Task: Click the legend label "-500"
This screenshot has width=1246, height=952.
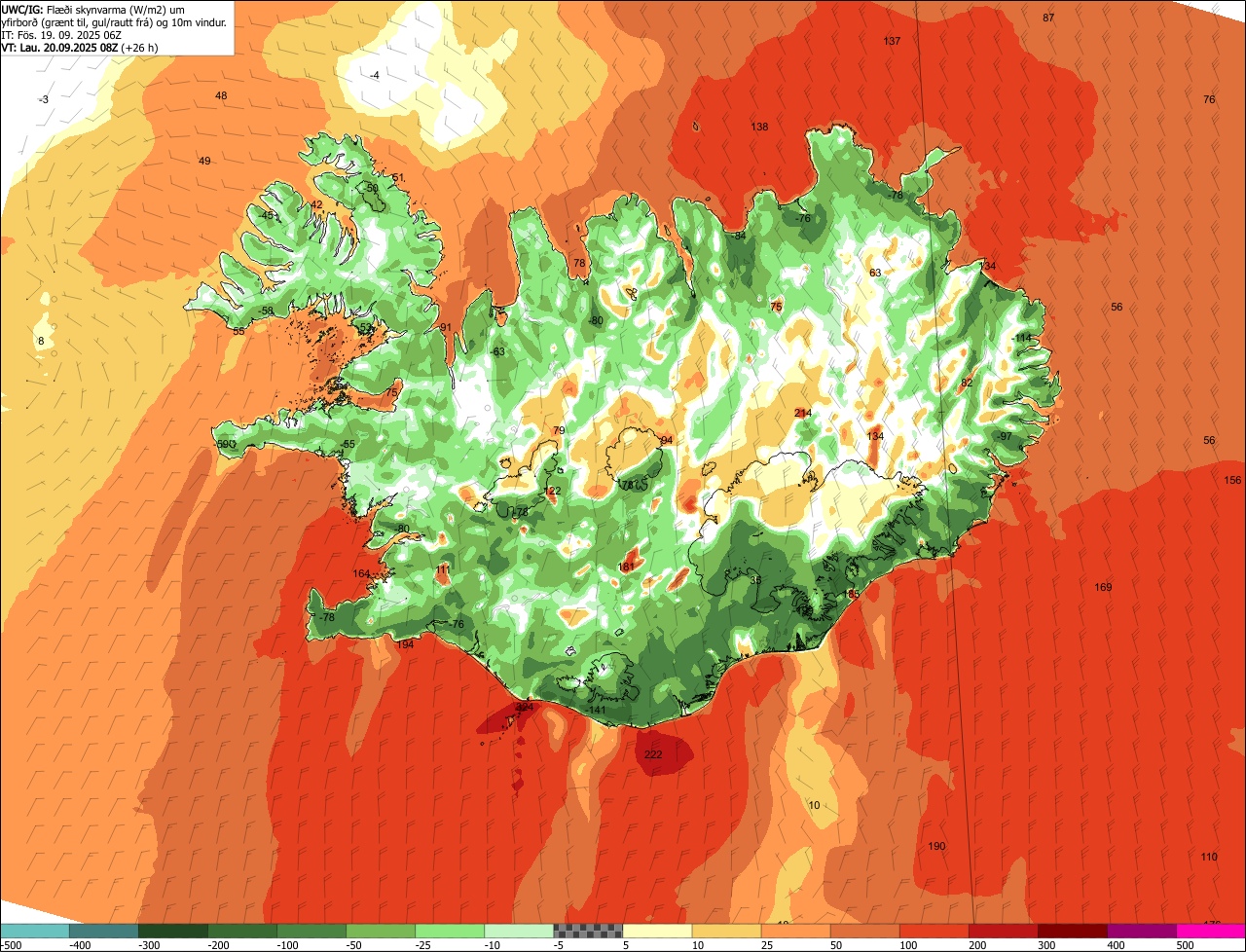Action: 11,945
